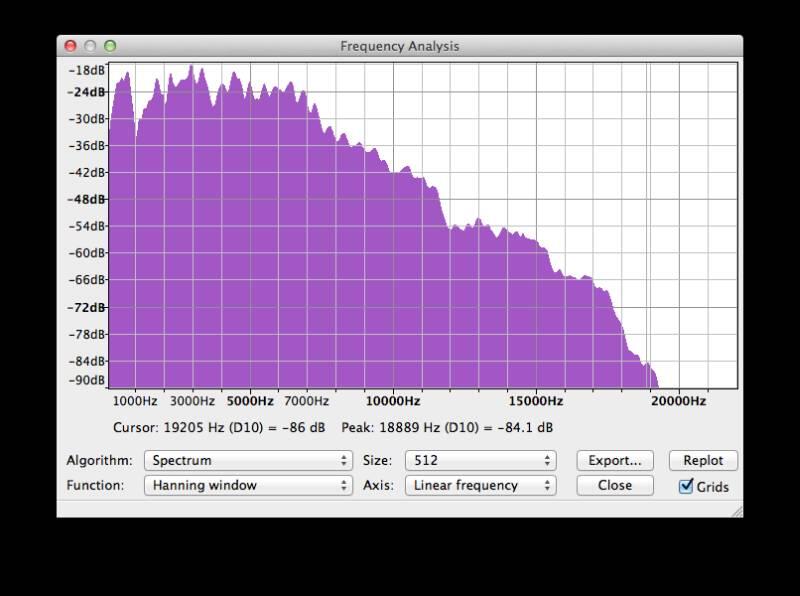Click the green zoom window button

(110, 46)
